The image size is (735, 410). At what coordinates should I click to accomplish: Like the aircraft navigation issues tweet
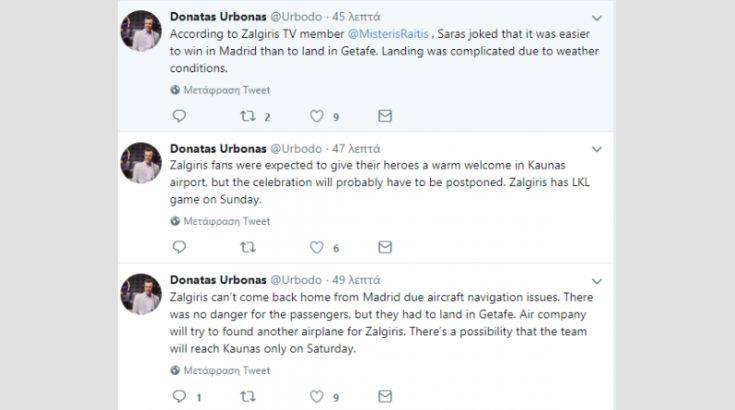[x=317, y=397]
